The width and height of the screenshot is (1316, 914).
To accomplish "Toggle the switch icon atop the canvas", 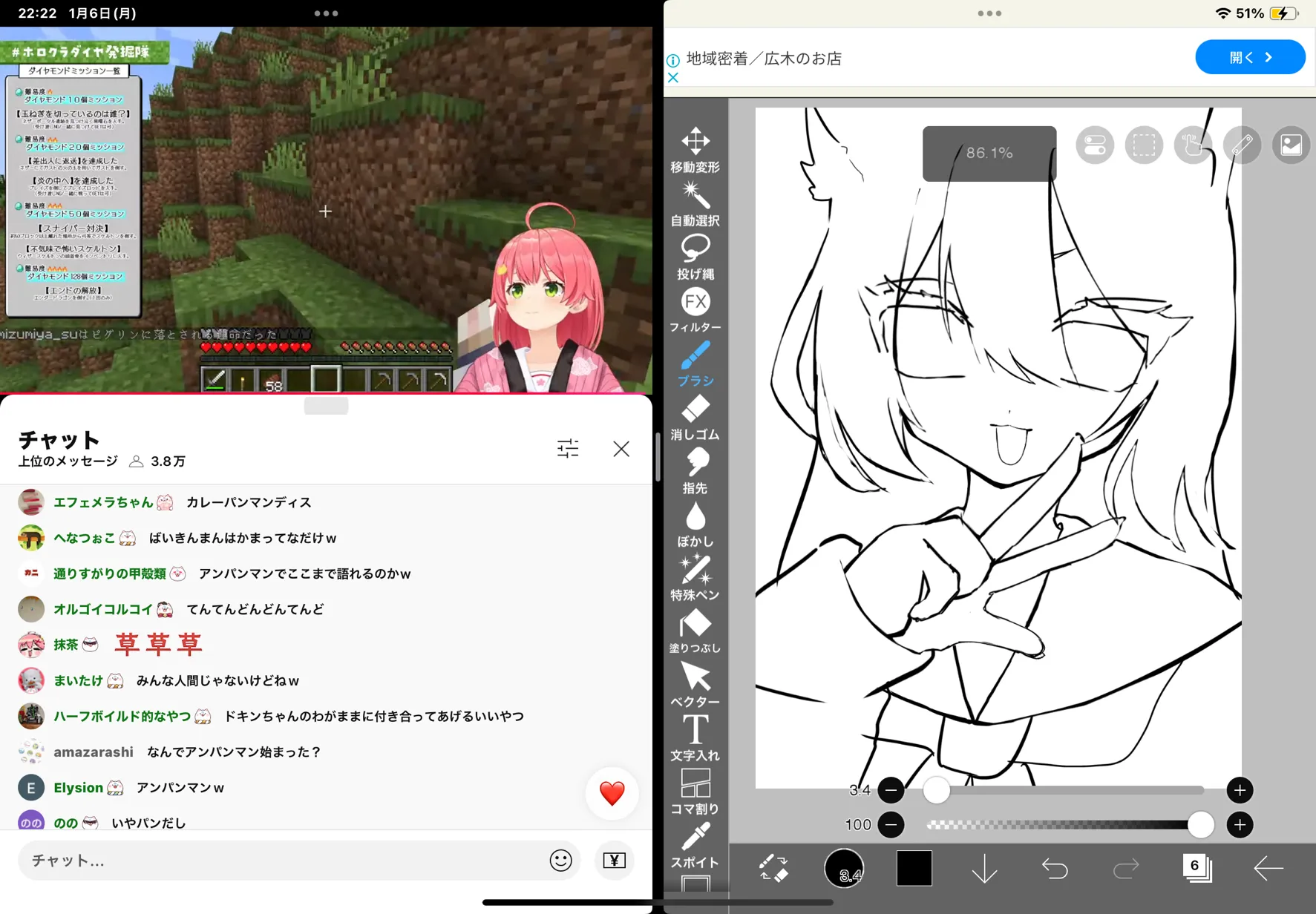I will (1095, 145).
